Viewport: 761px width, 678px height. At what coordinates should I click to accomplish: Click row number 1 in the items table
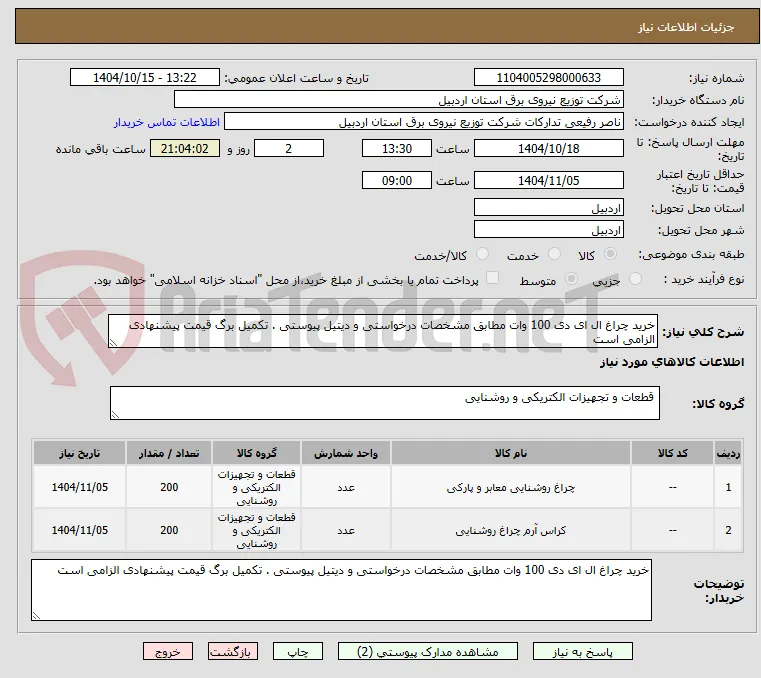(x=728, y=487)
